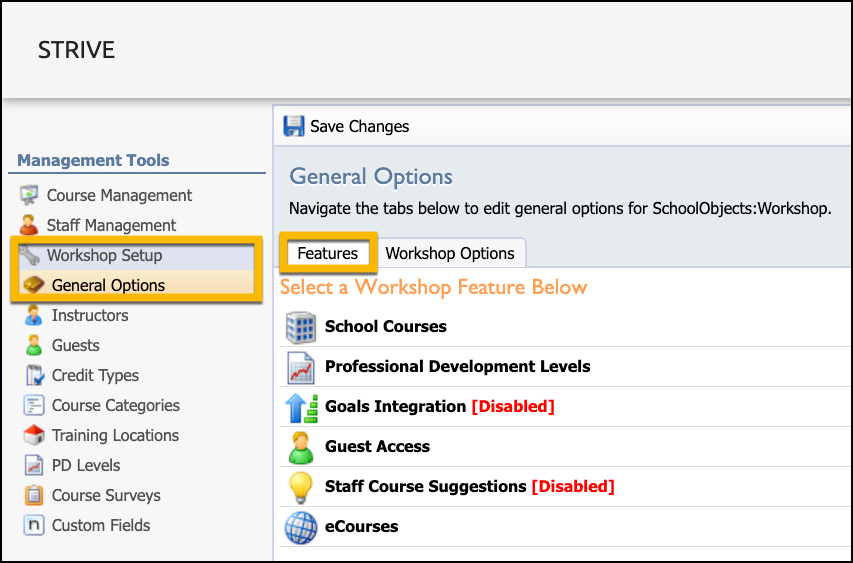
Task: Click the Course Surveys clipboard icon
Action: click(34, 496)
